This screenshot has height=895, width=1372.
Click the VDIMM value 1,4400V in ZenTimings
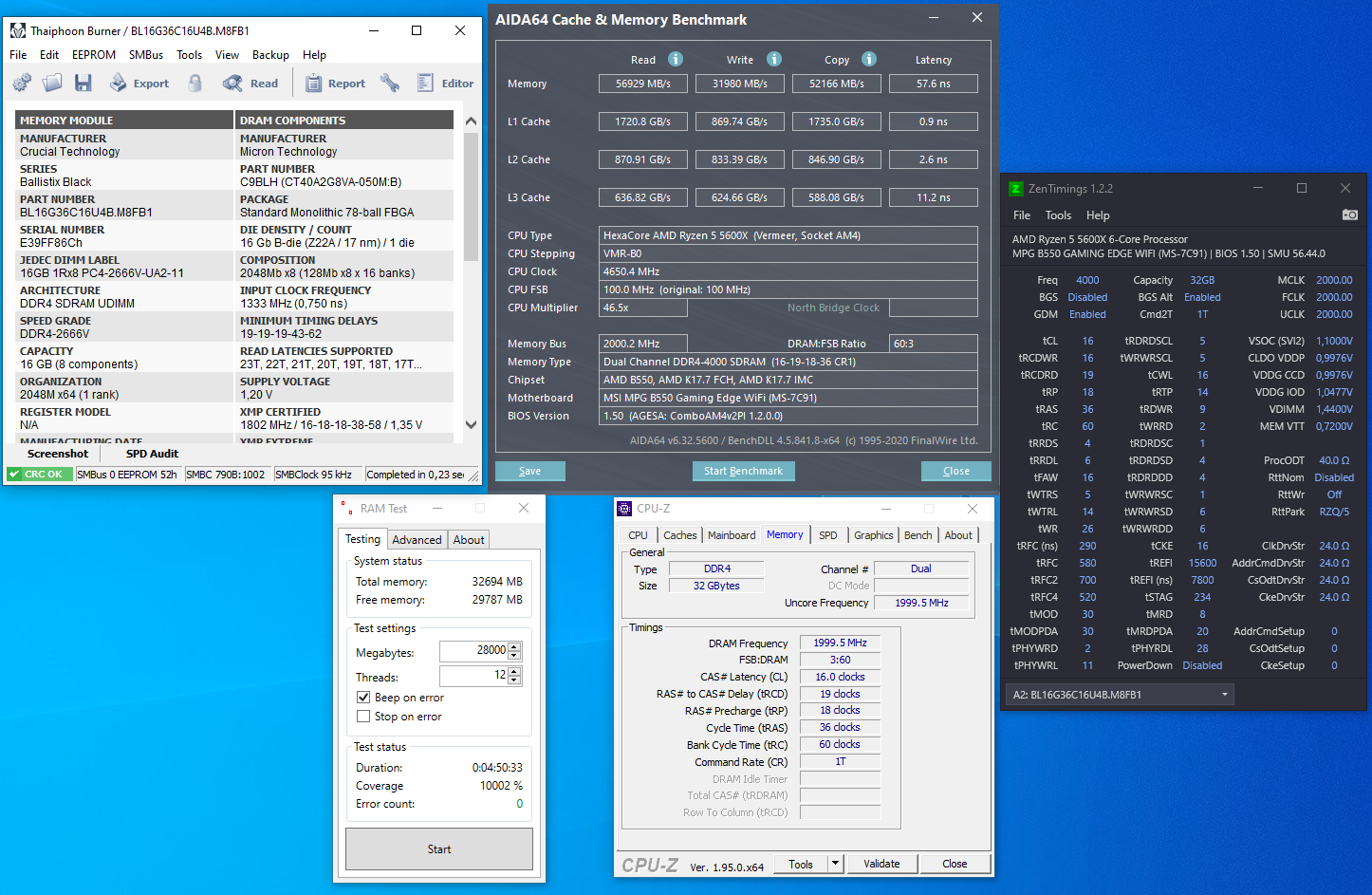point(1334,409)
